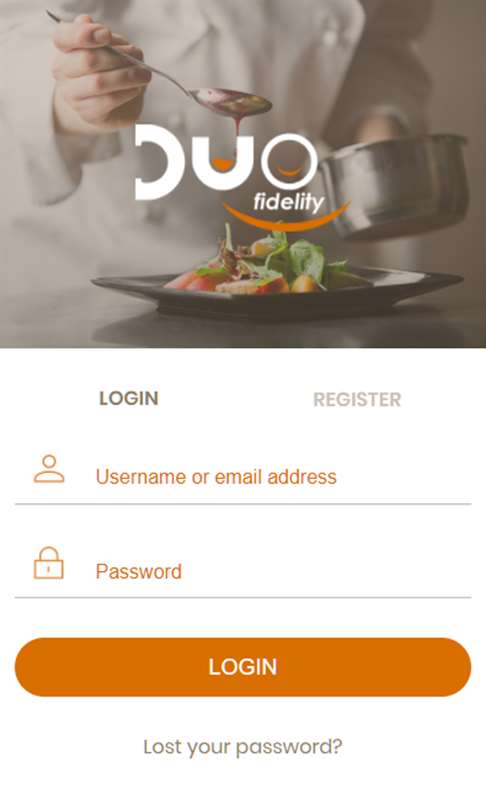
Task: Click the user profile icon beside username
Action: pos(49,469)
